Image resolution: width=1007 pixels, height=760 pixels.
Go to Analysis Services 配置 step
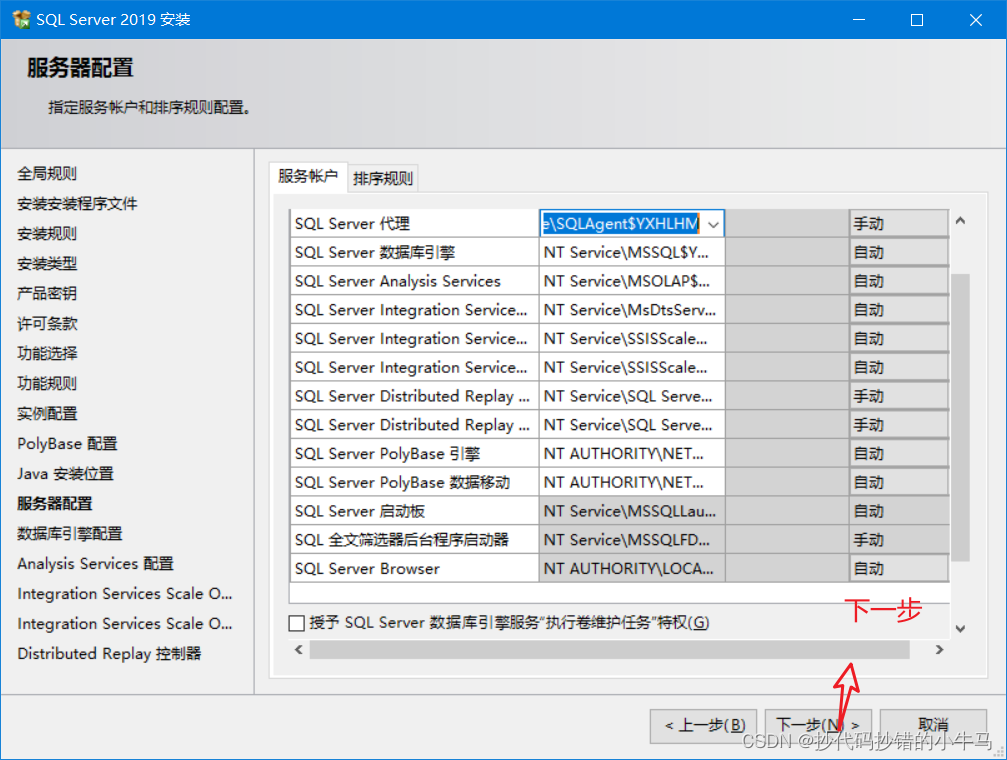[96, 563]
